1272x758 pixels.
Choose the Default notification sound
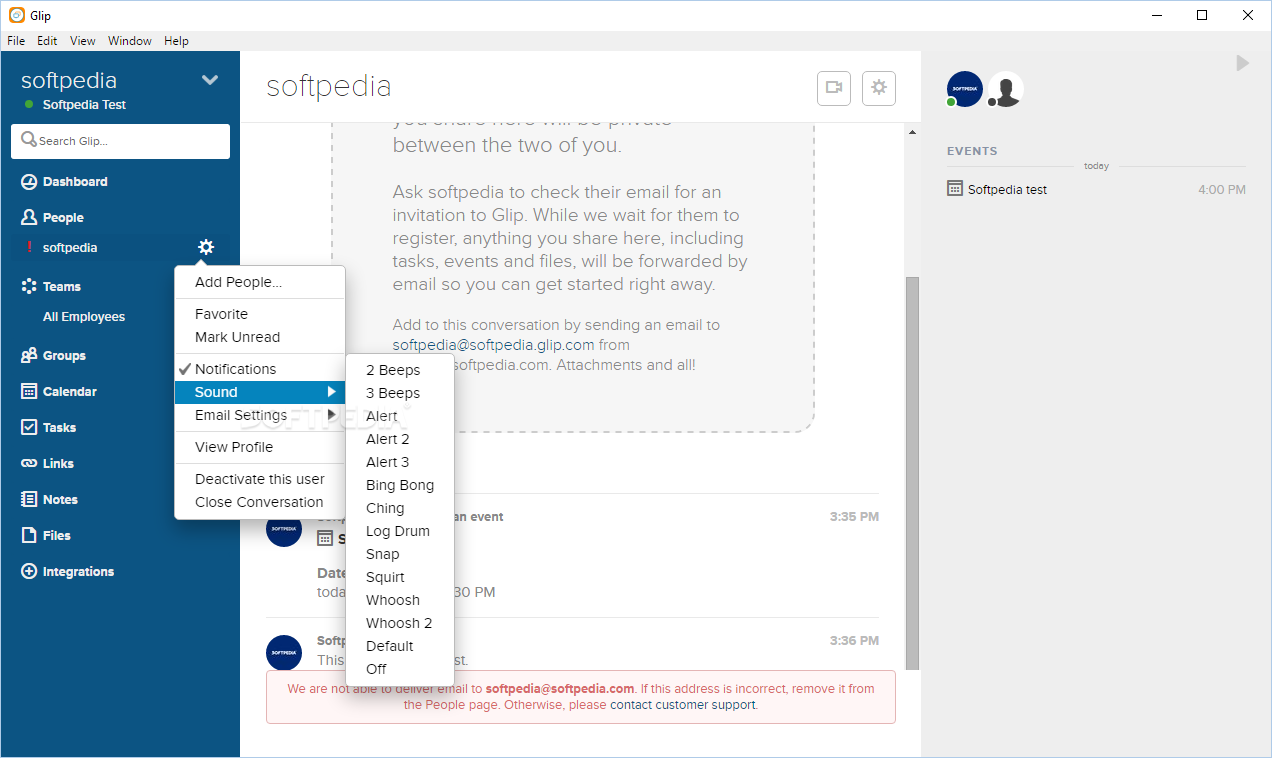click(389, 646)
